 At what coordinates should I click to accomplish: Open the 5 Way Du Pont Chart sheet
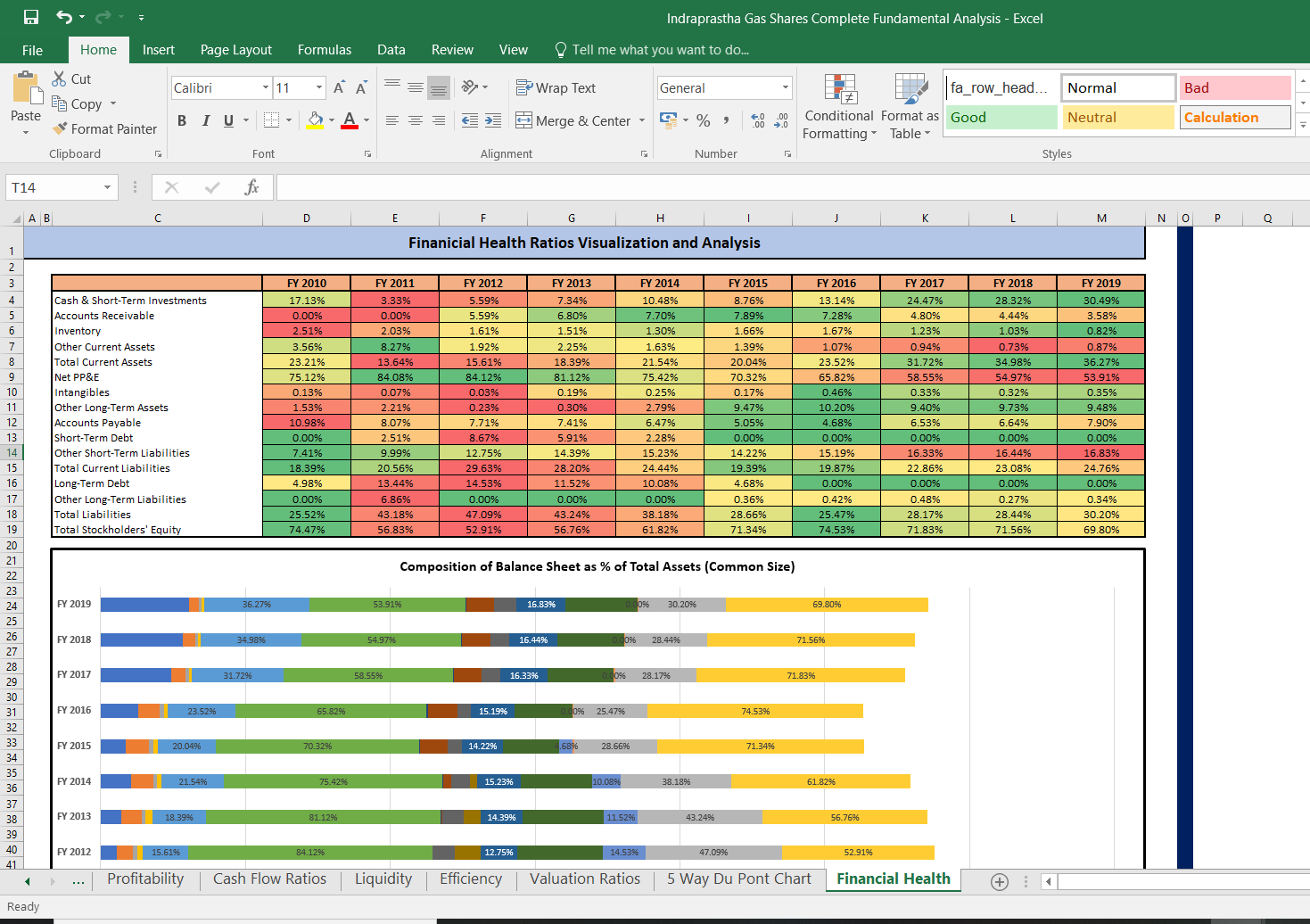coord(739,879)
